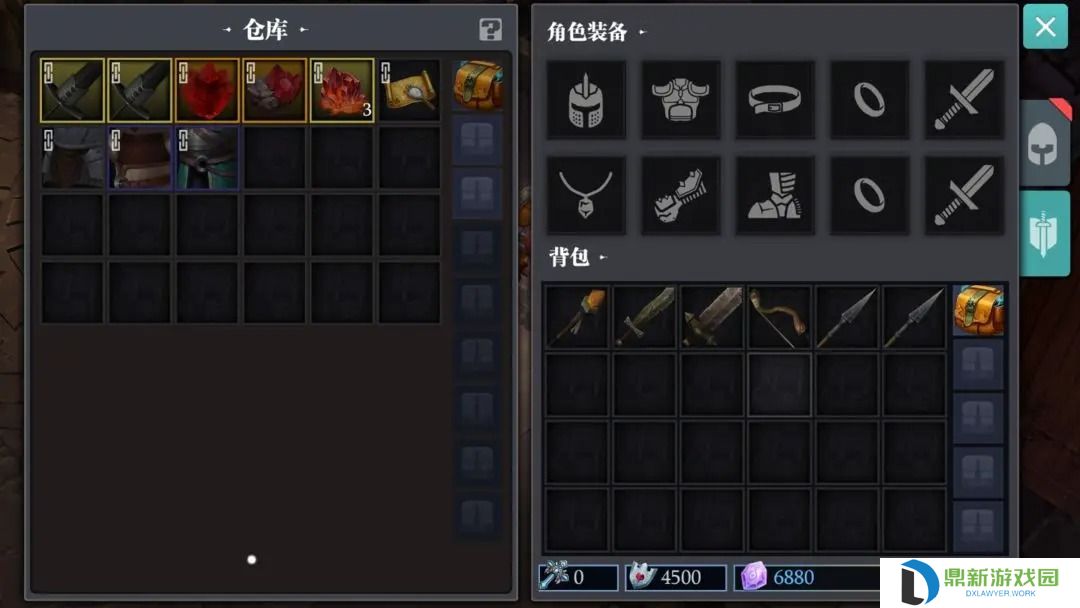Switch to the helmet character side tab
This screenshot has height=608, width=1080.
pos(1045,143)
